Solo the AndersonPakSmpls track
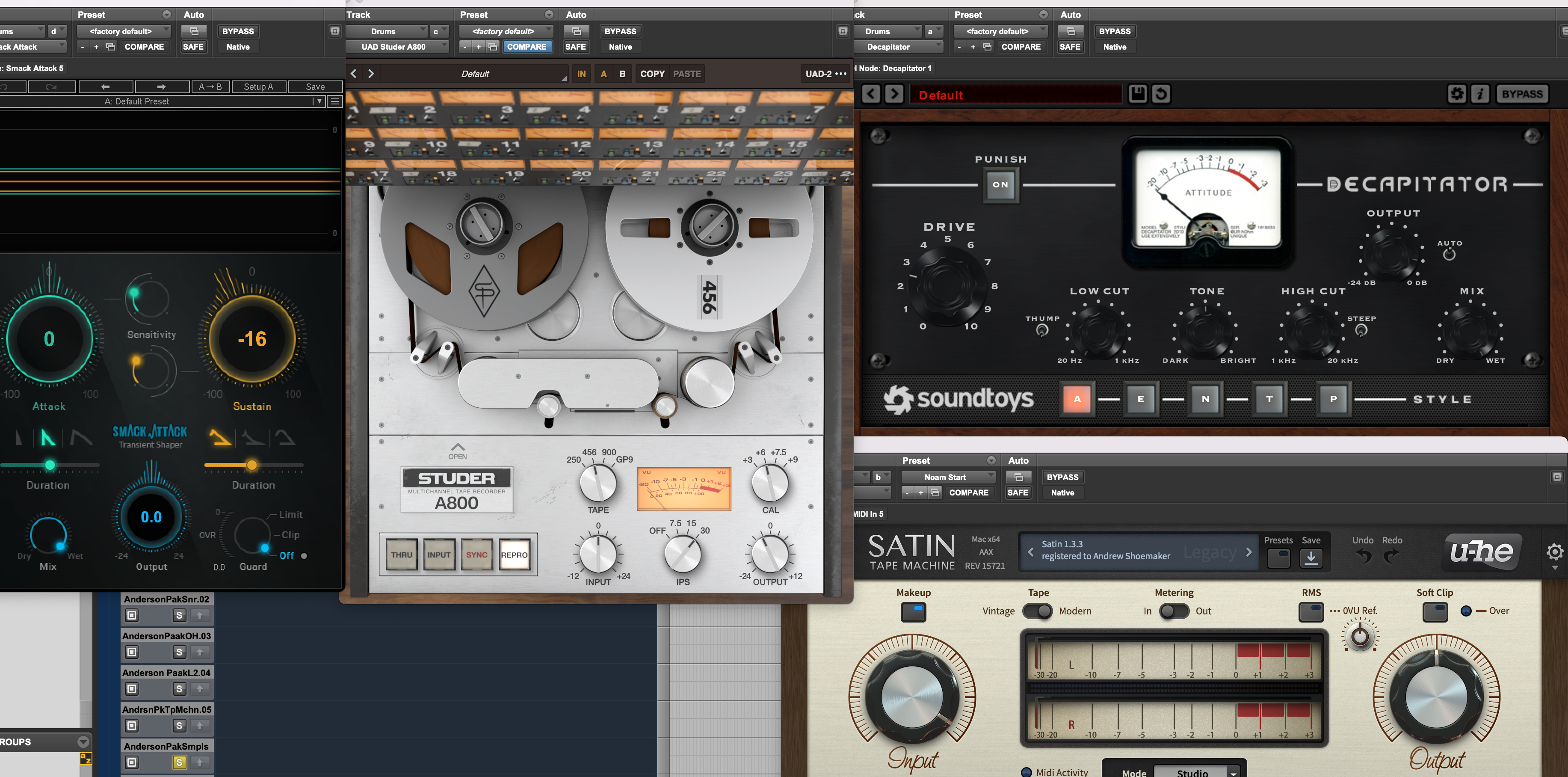This screenshot has width=1568, height=777. tap(179, 762)
